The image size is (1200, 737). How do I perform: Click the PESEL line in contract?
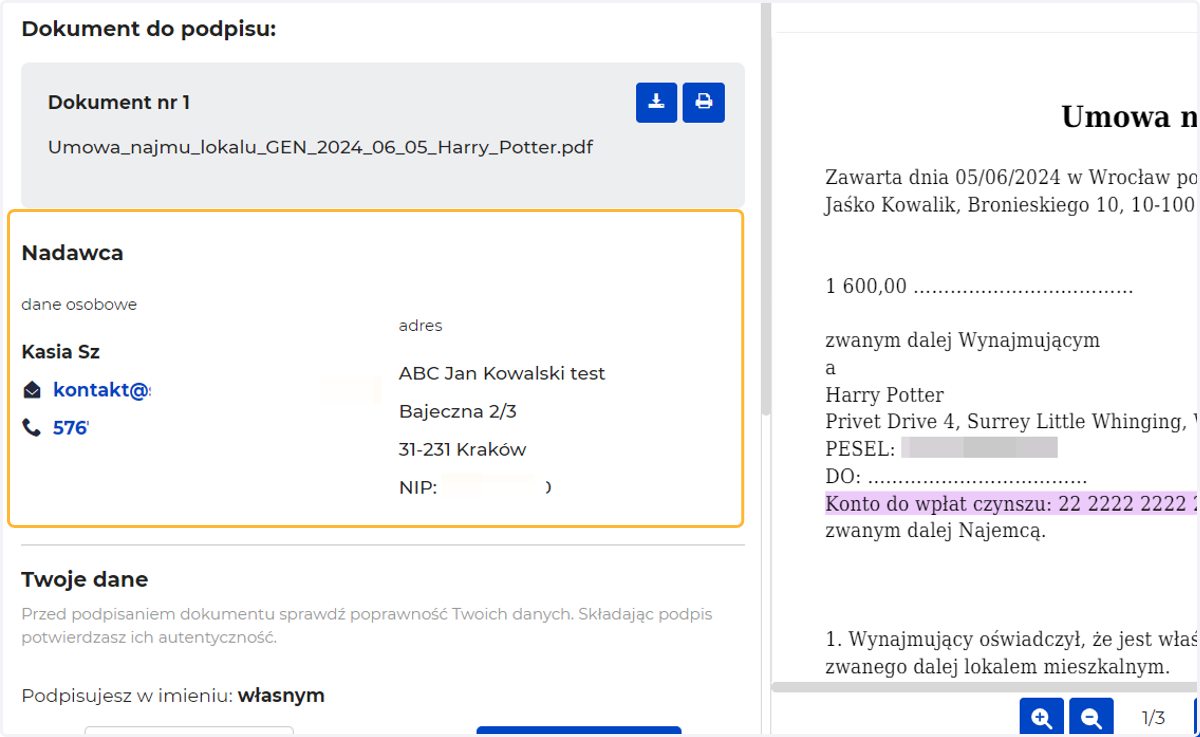[x=941, y=447]
